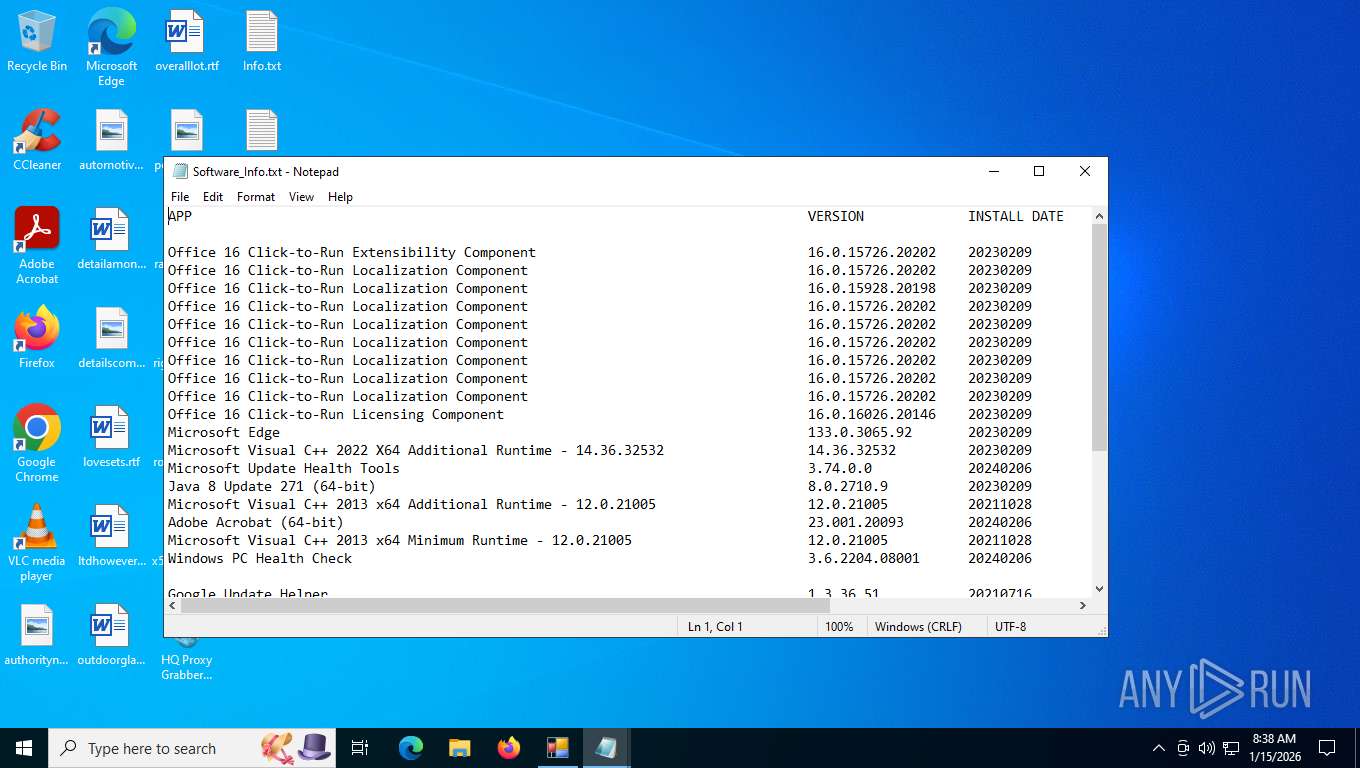Show hidden system tray icons

point(1159,748)
